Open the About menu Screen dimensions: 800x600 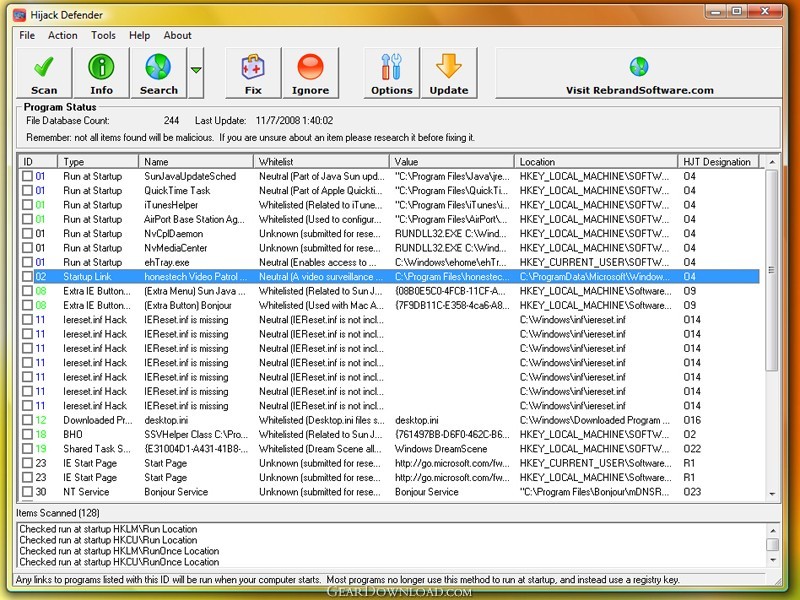point(178,35)
